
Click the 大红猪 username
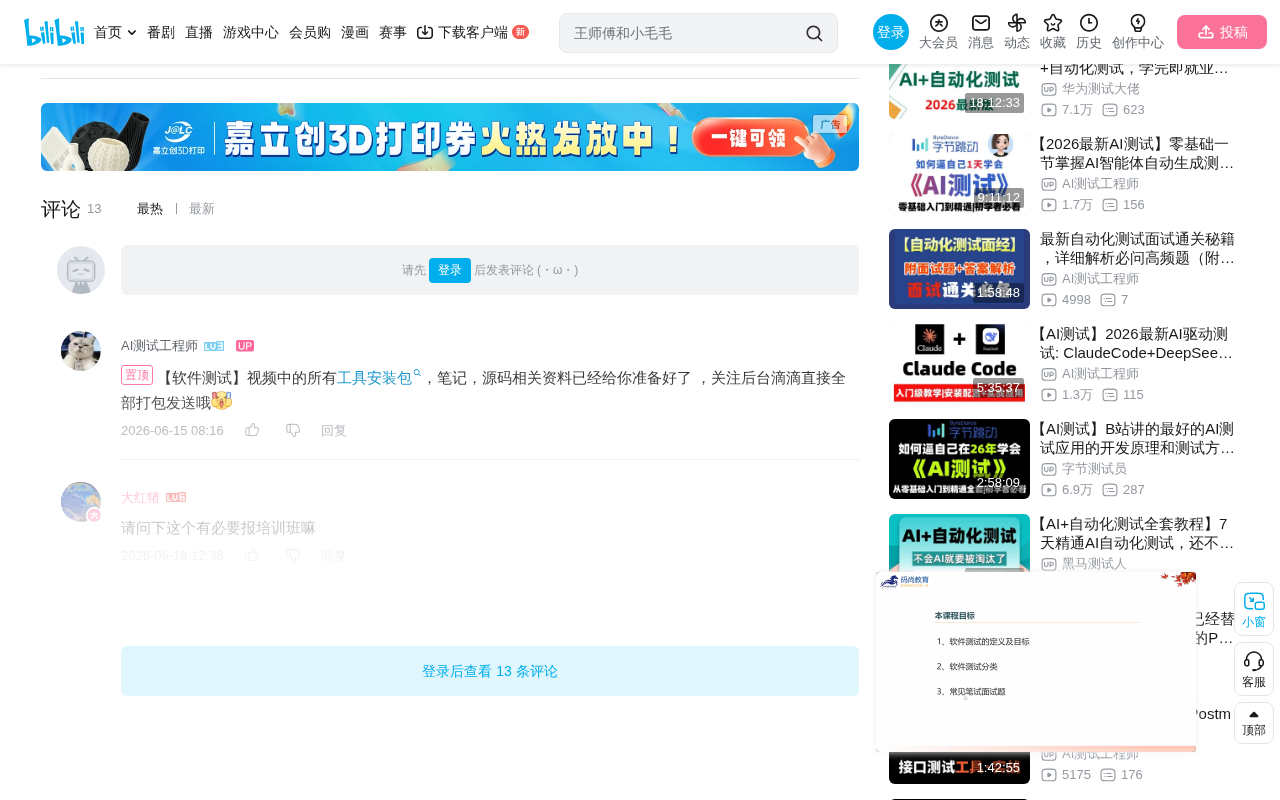(140, 497)
